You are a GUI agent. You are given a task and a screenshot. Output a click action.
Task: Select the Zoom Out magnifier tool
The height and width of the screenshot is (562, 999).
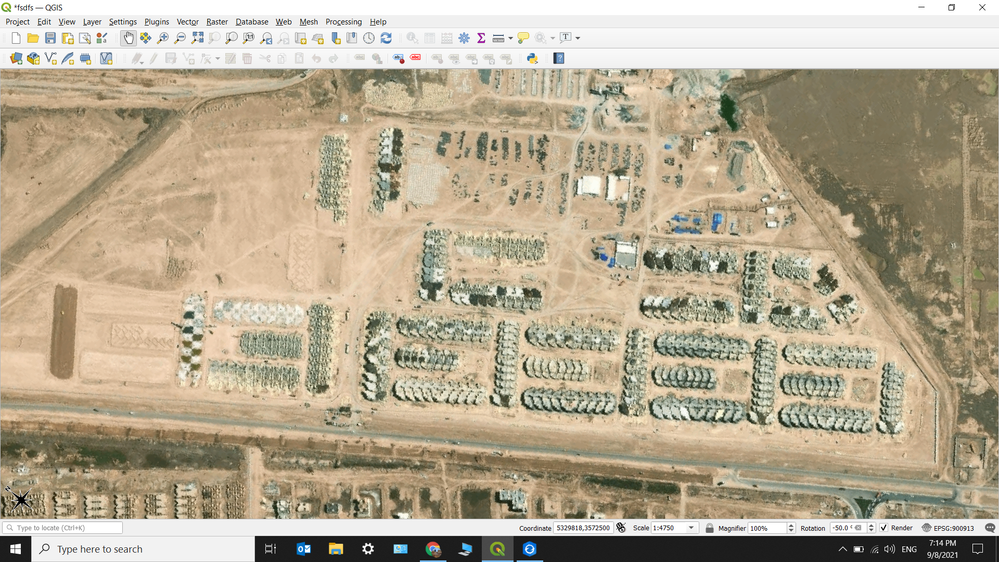tap(180, 38)
